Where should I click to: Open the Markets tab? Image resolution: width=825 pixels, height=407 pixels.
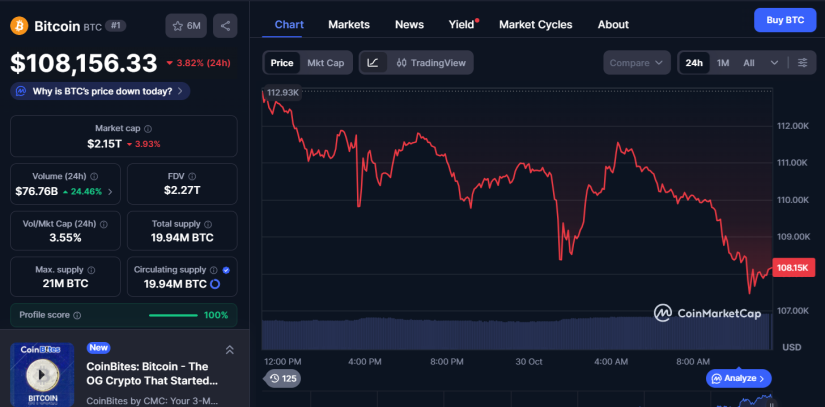click(x=349, y=24)
